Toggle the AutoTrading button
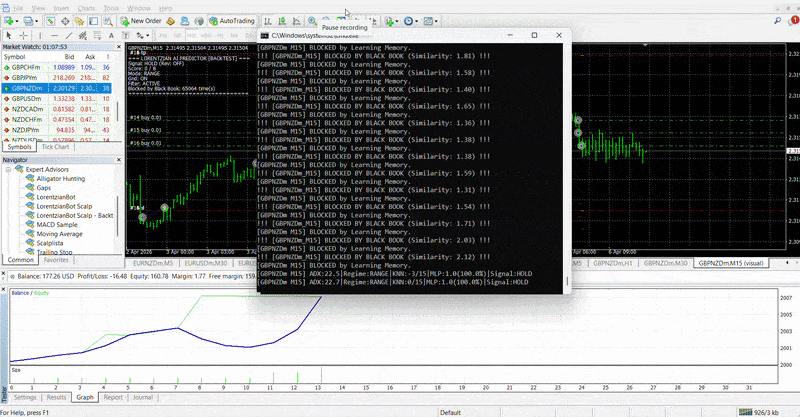Image resolution: width=800 pixels, height=417 pixels. [232, 21]
